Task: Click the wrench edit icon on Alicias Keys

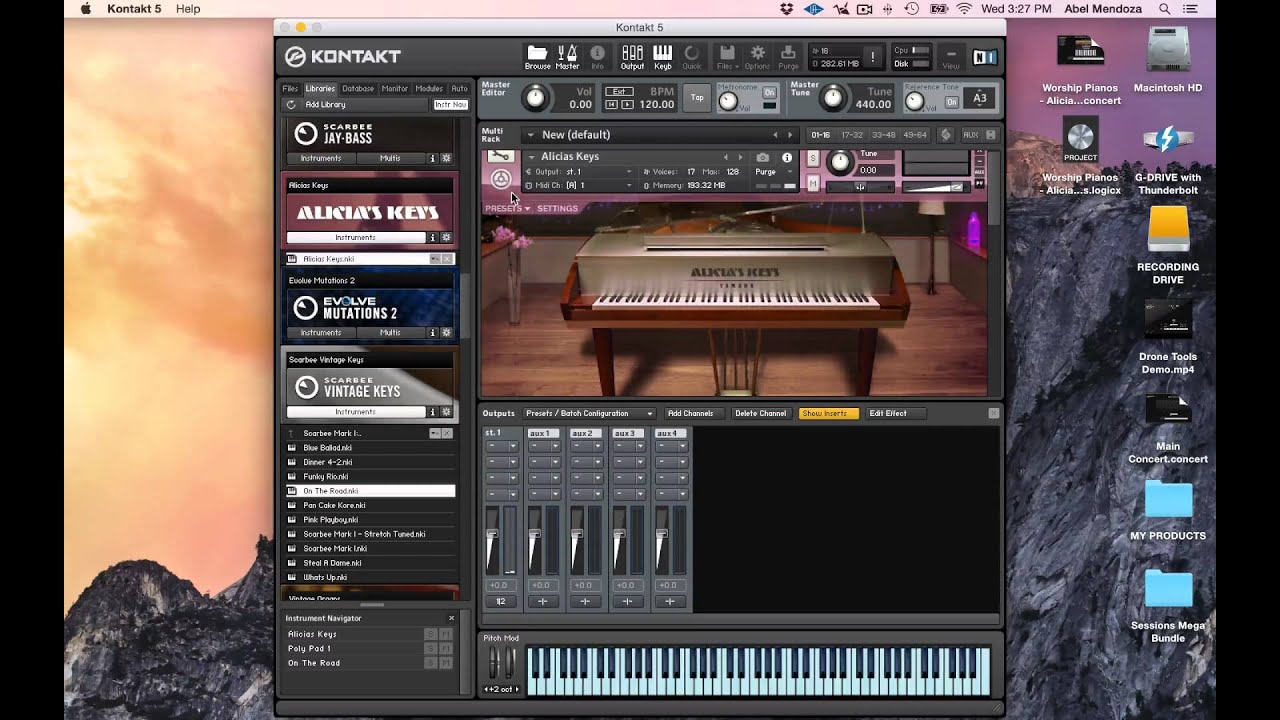Action: click(x=501, y=157)
